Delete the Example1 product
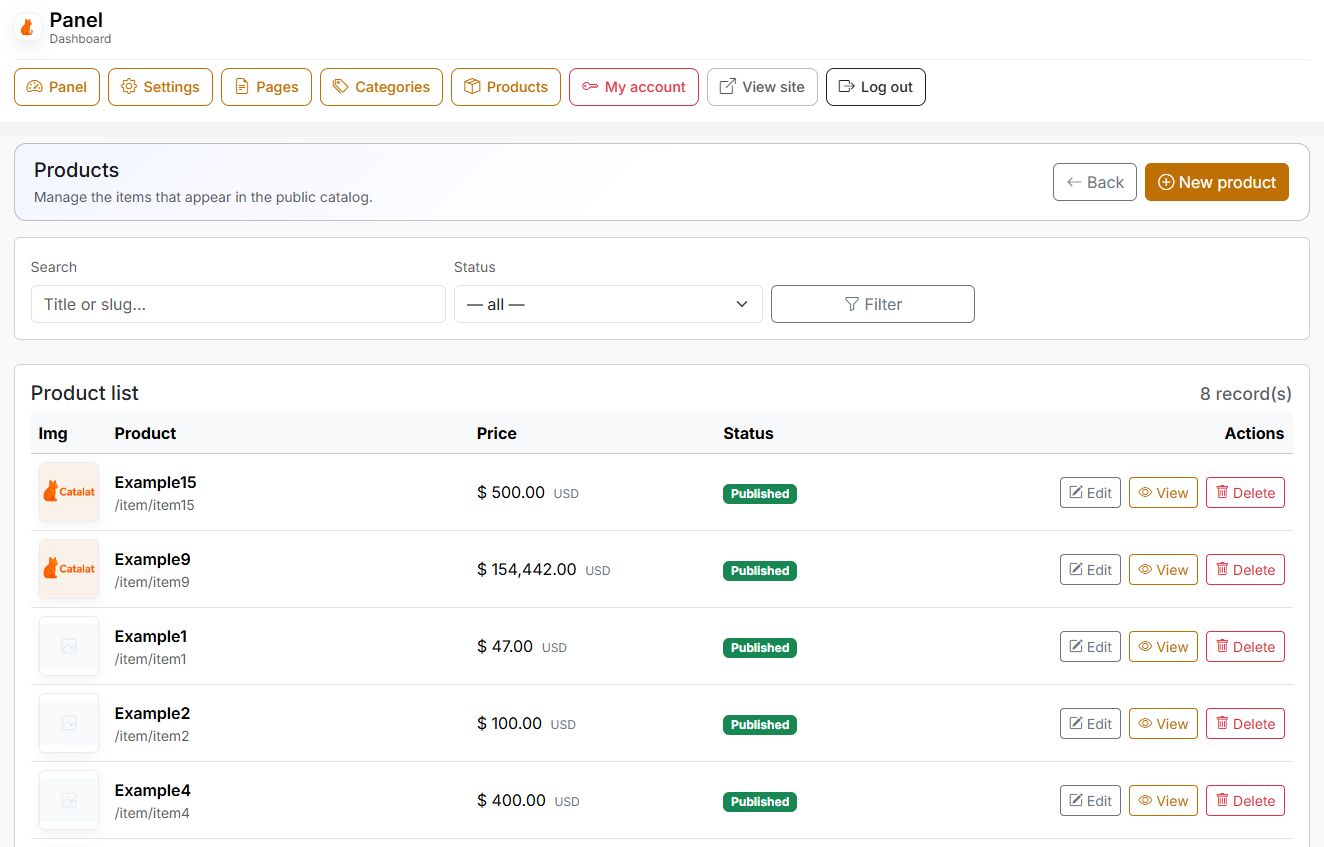 point(1245,647)
